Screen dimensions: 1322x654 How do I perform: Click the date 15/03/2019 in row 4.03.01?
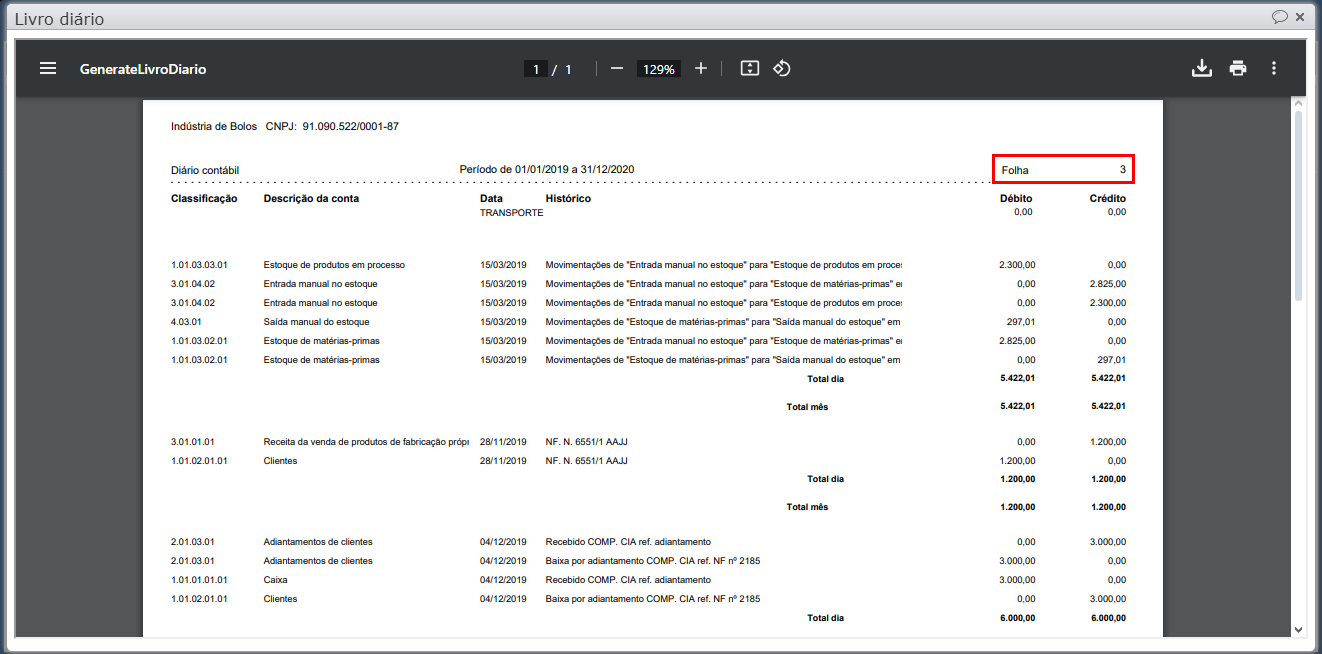(503, 322)
